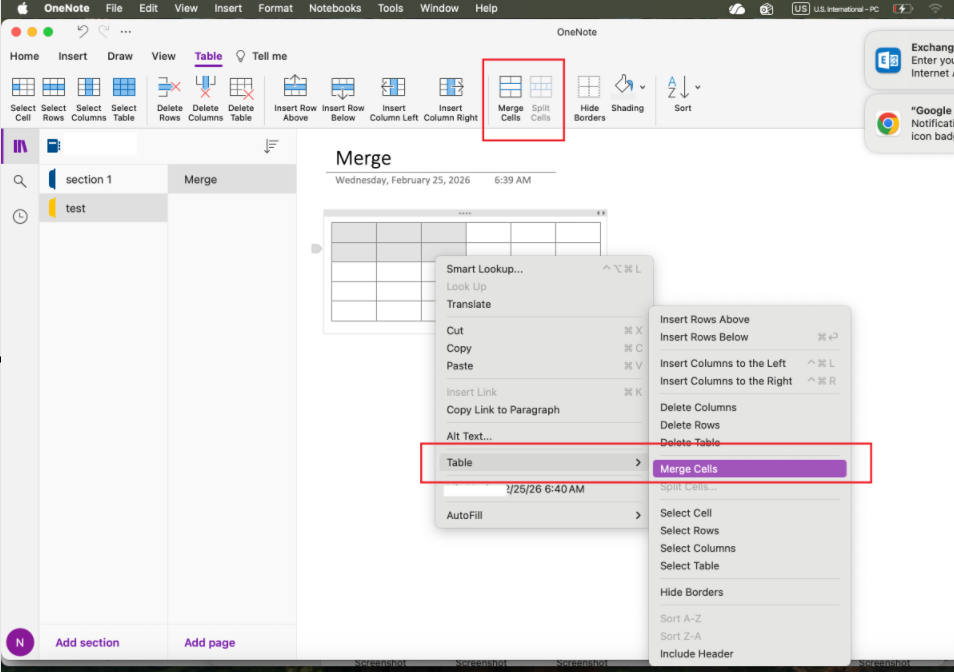Viewport: 954px width, 672px height.
Task: Open recent notes clock icon
Action: tap(20, 216)
